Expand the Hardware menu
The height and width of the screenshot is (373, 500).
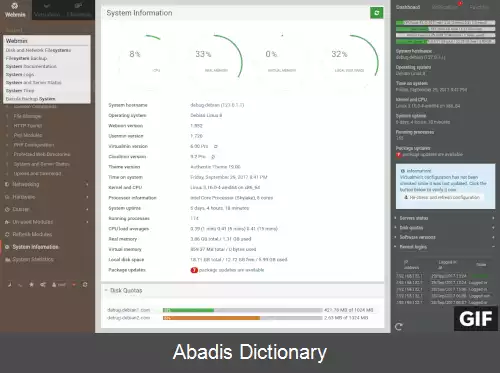coord(47,197)
